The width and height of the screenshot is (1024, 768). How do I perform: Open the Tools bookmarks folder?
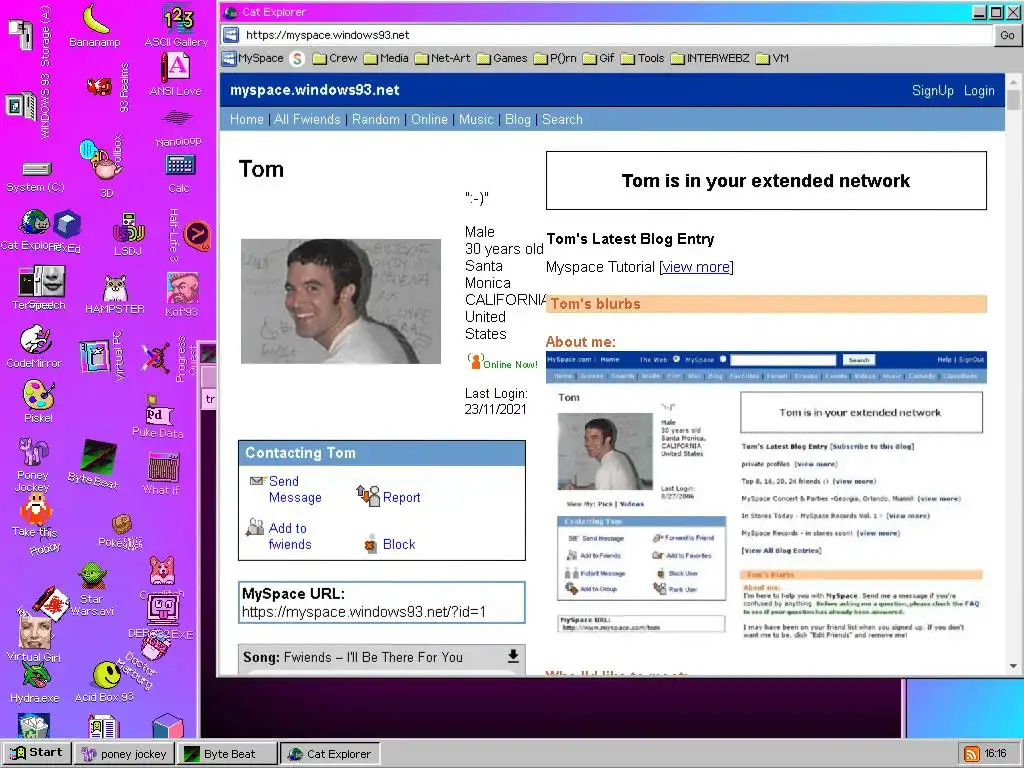click(643, 58)
